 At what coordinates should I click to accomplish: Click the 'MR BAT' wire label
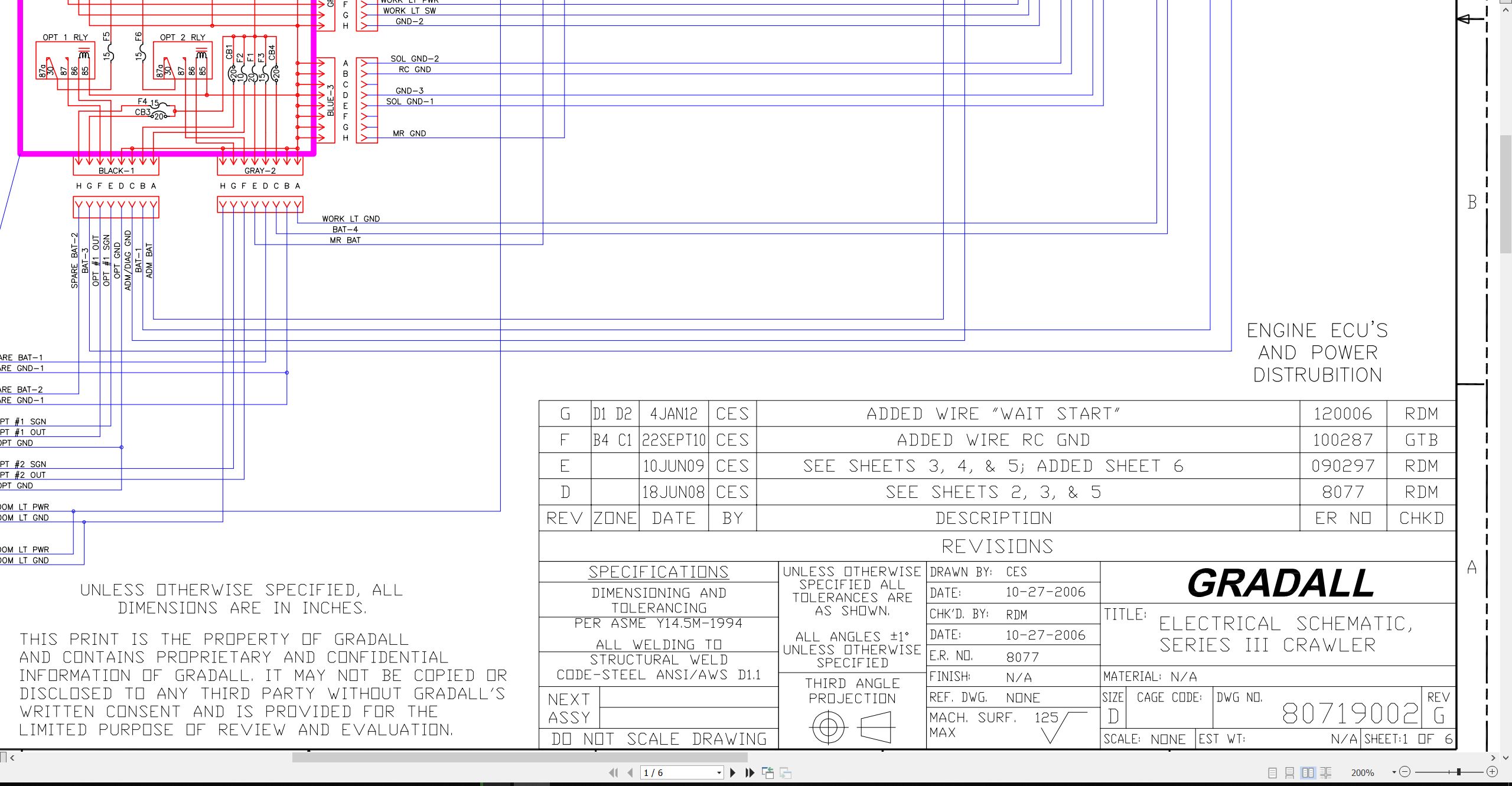(345, 240)
